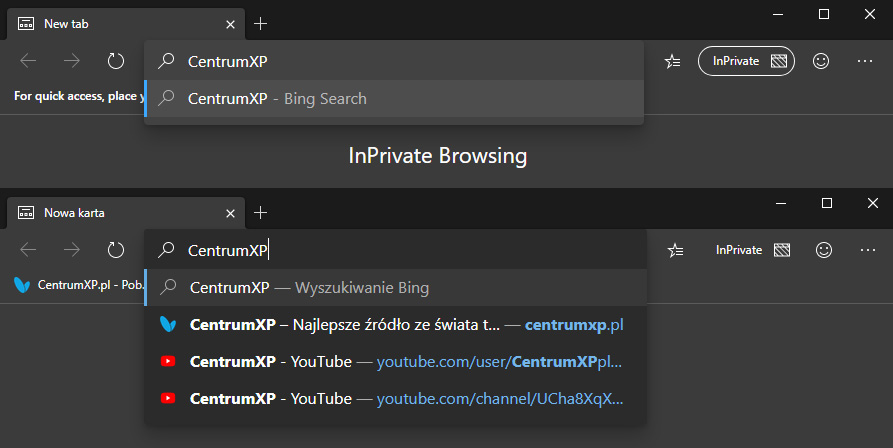Screen dimensions: 893x448
Task: Select the New tab tab
Action: pos(126,24)
